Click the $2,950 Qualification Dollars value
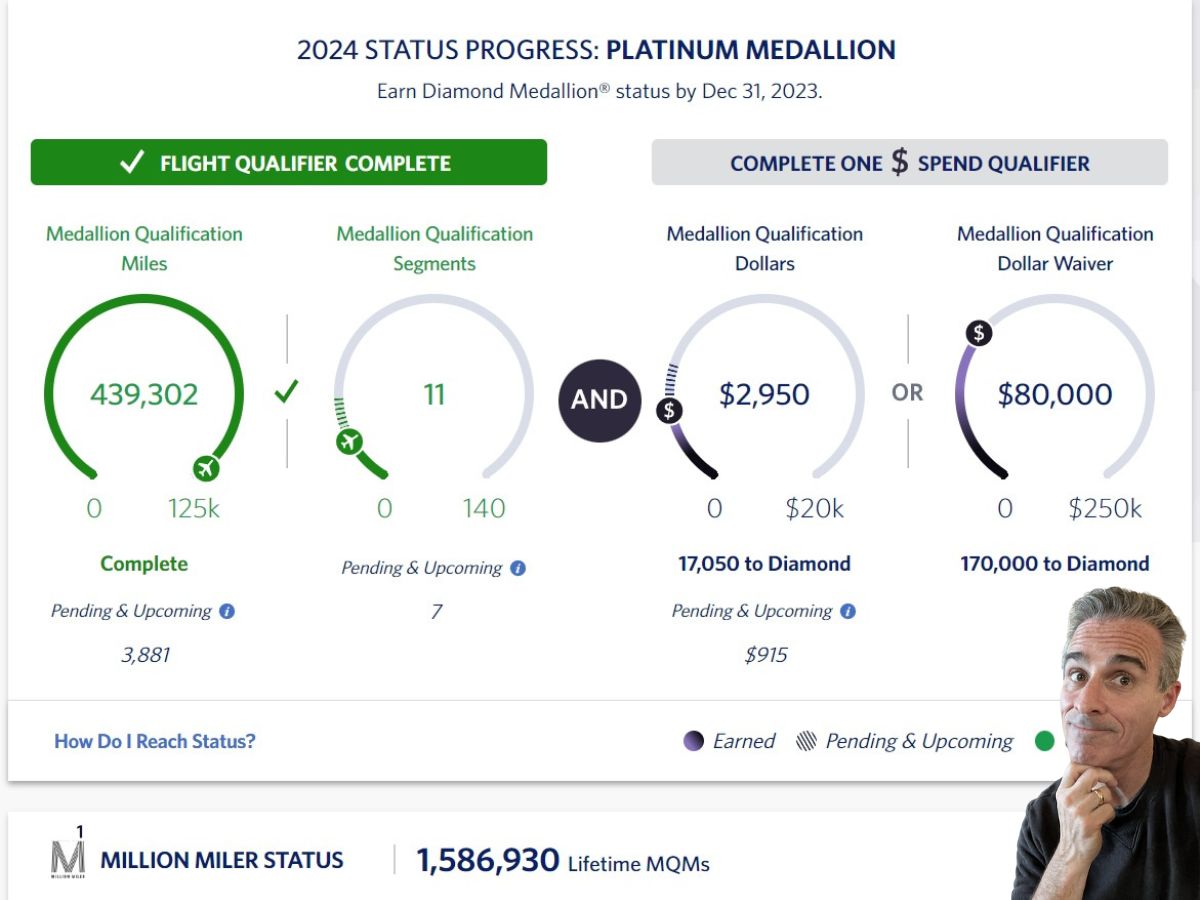Image resolution: width=1200 pixels, height=900 pixels. [764, 394]
